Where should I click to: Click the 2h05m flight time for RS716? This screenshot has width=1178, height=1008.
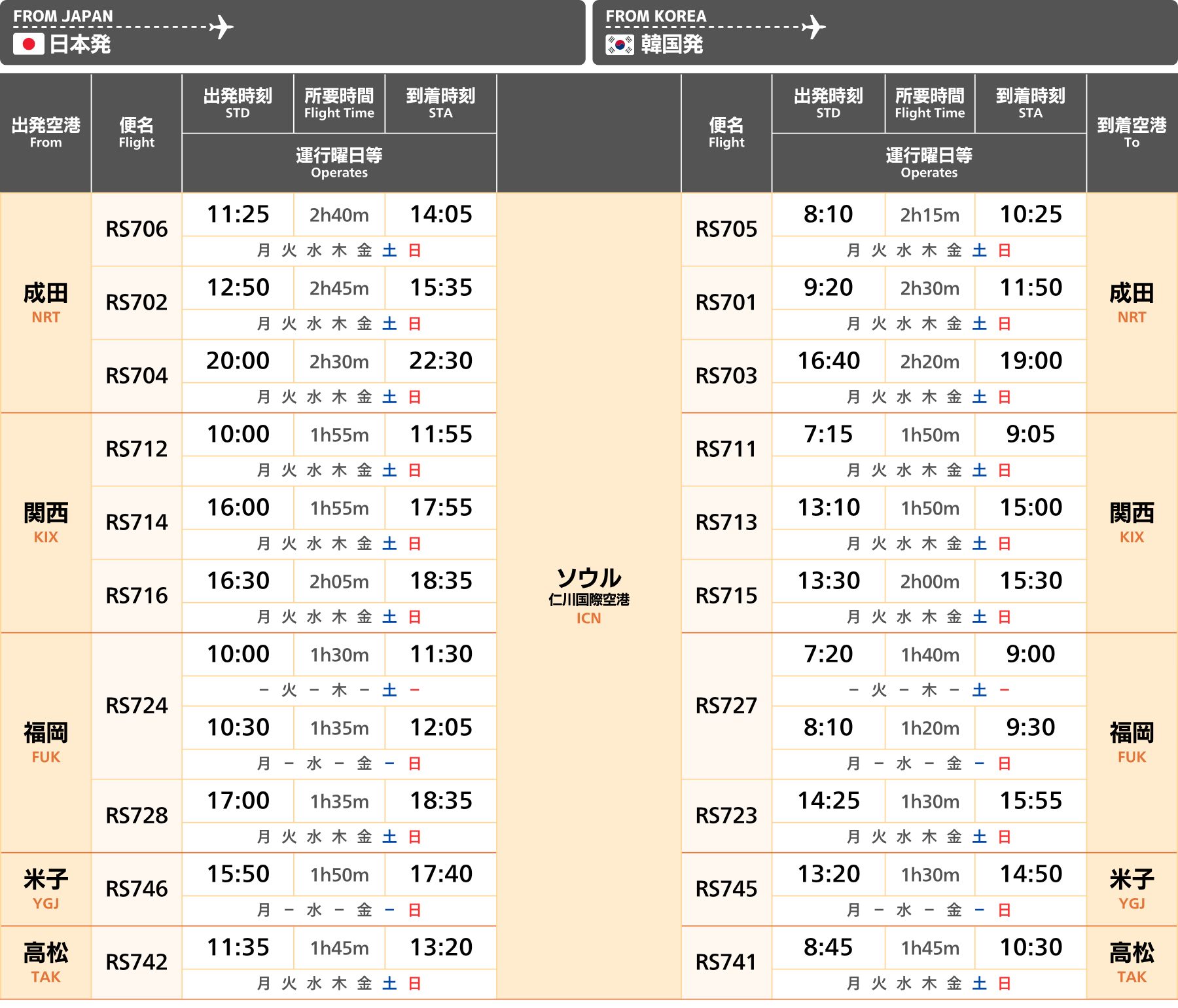tap(339, 581)
